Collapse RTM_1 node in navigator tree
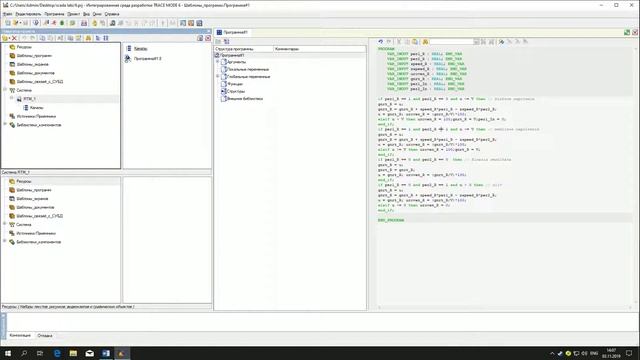This screenshot has width=640, height=360. coord(11,98)
